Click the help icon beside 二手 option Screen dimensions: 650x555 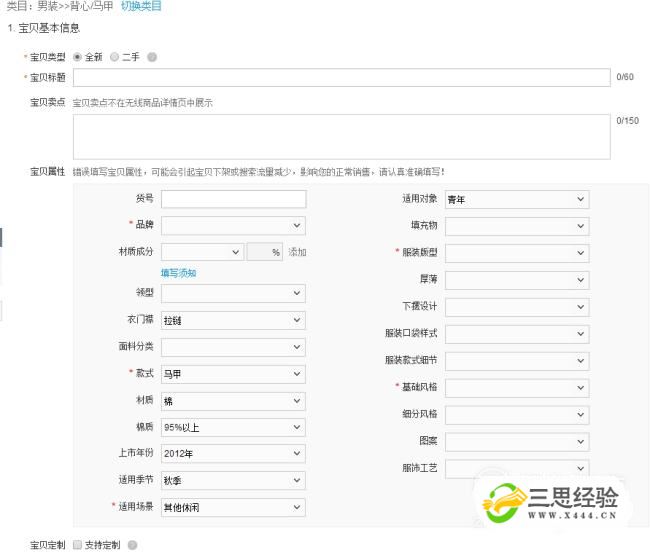[x=152, y=57]
